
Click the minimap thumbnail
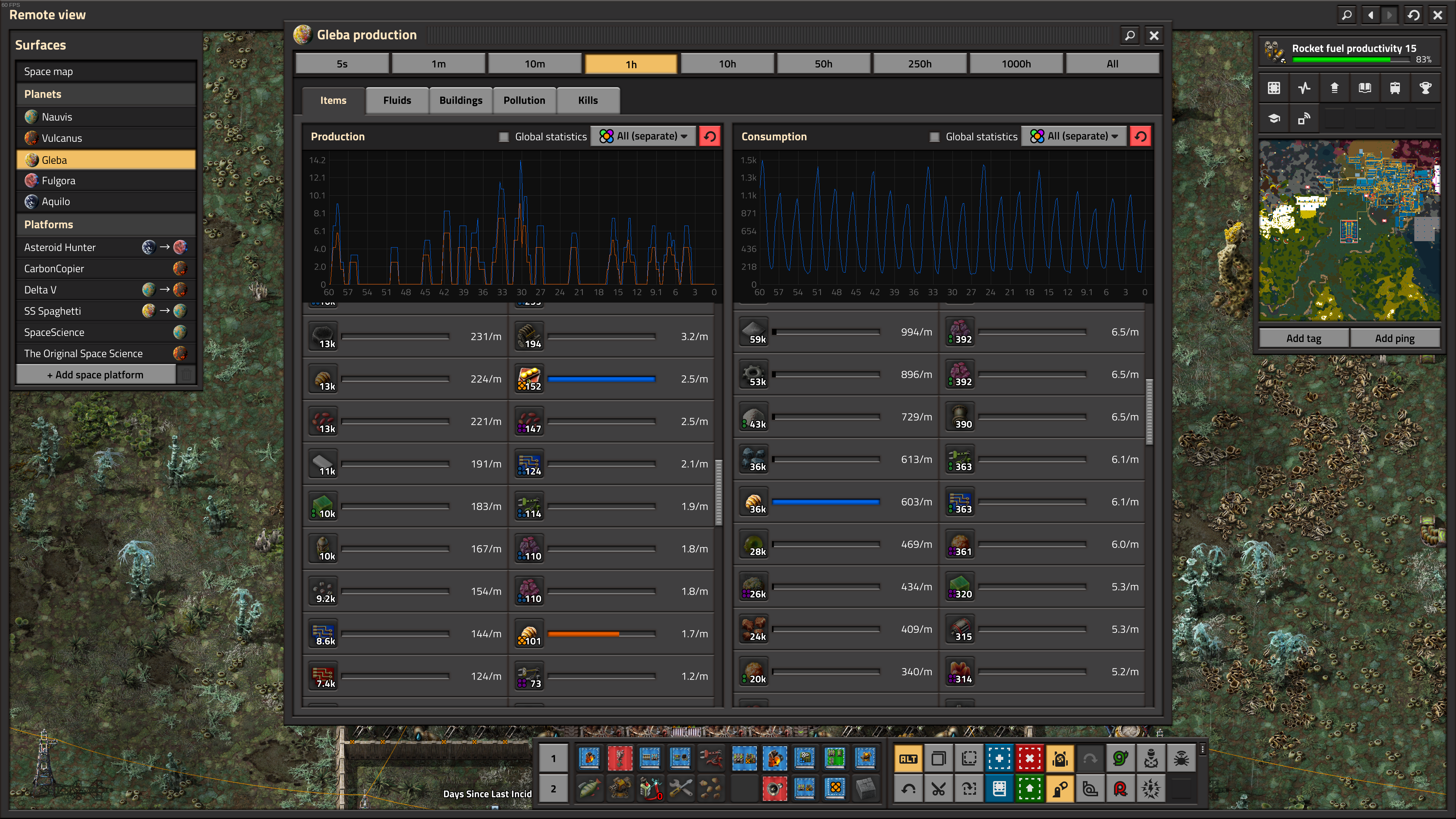click(1349, 231)
